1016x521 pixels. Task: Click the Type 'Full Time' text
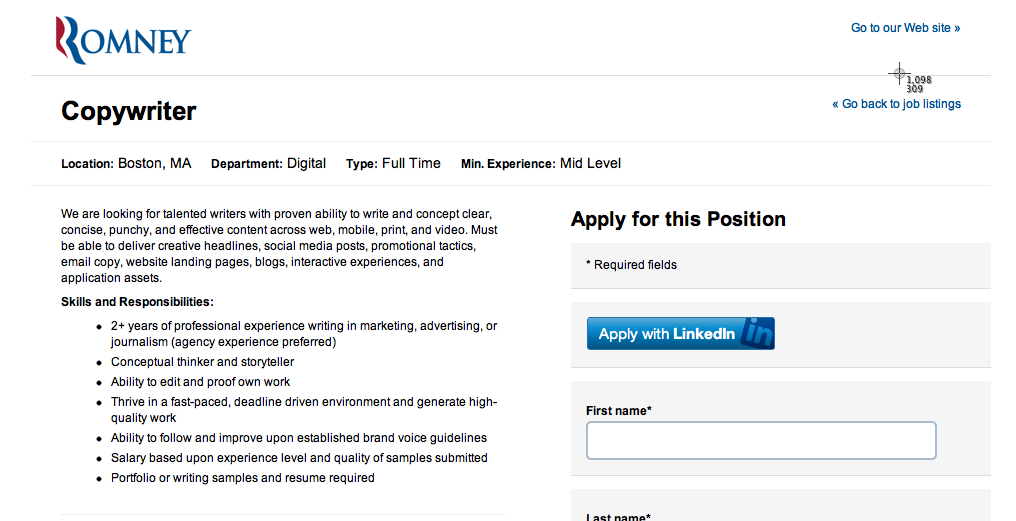click(411, 163)
